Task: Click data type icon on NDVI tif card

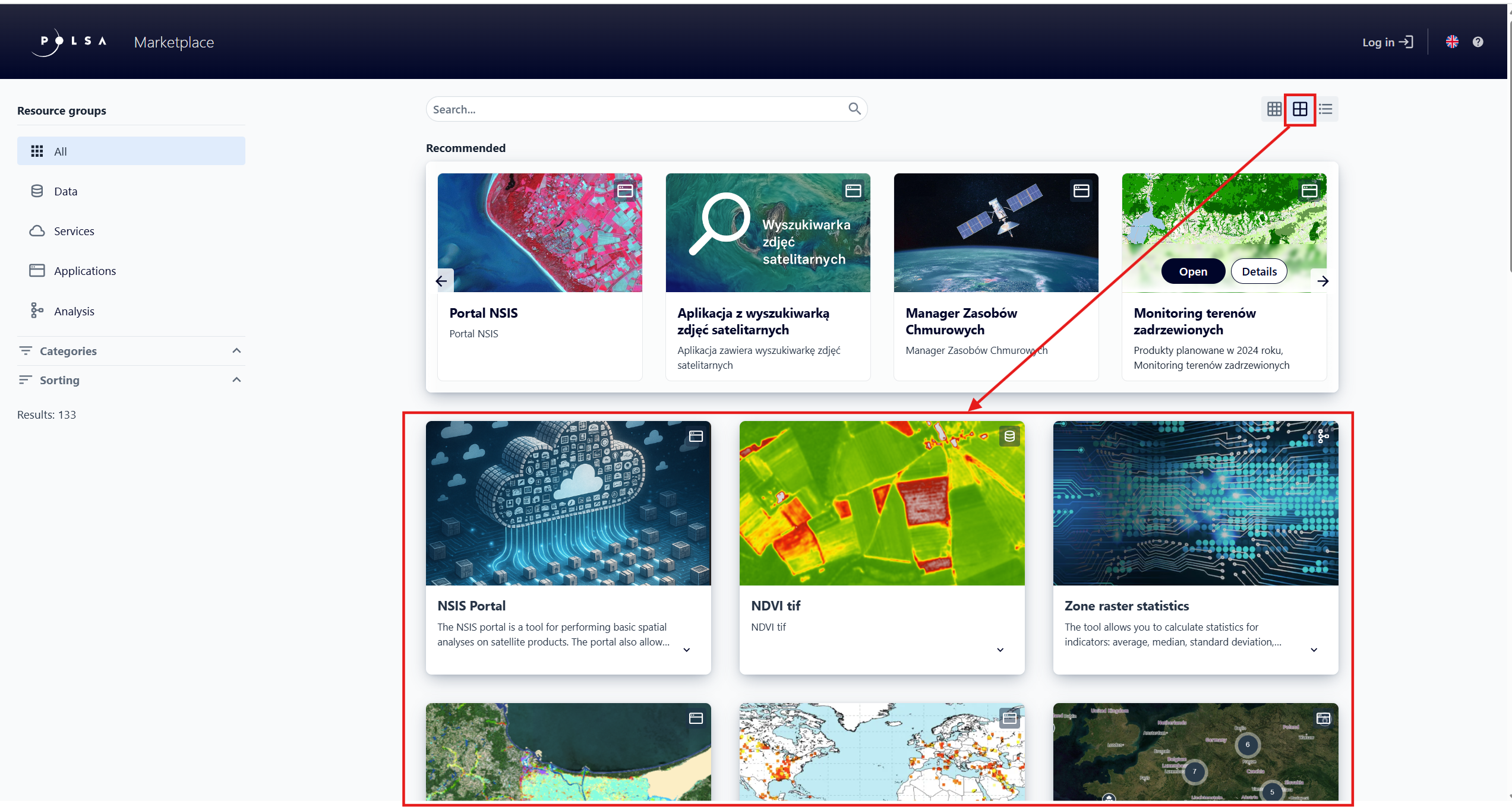Action: 1009,436
